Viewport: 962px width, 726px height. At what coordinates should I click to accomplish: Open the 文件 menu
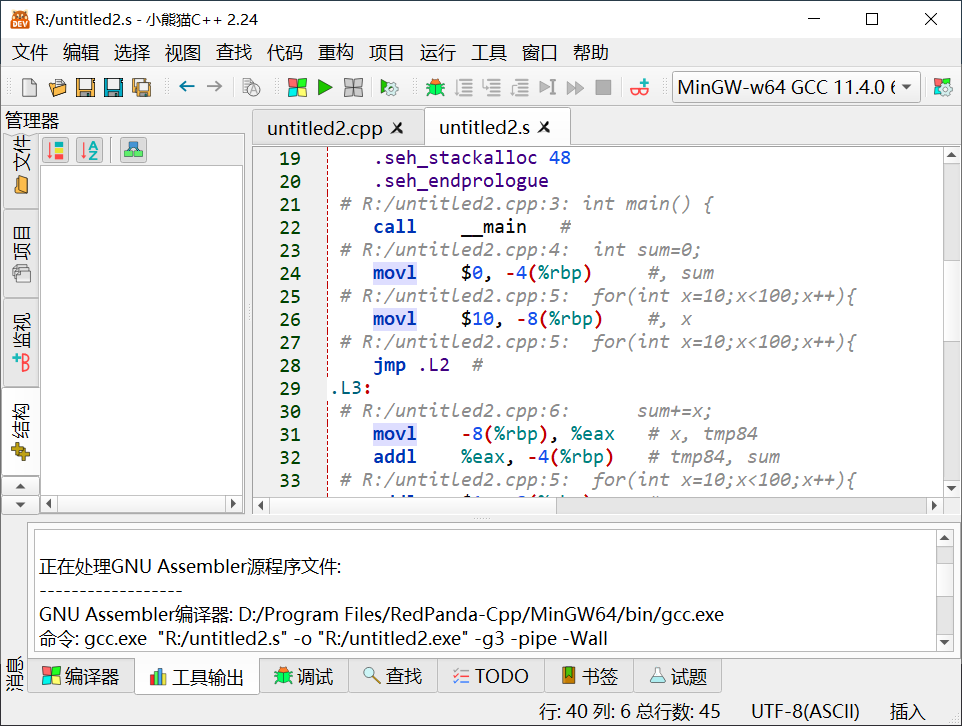pyautogui.click(x=29, y=53)
